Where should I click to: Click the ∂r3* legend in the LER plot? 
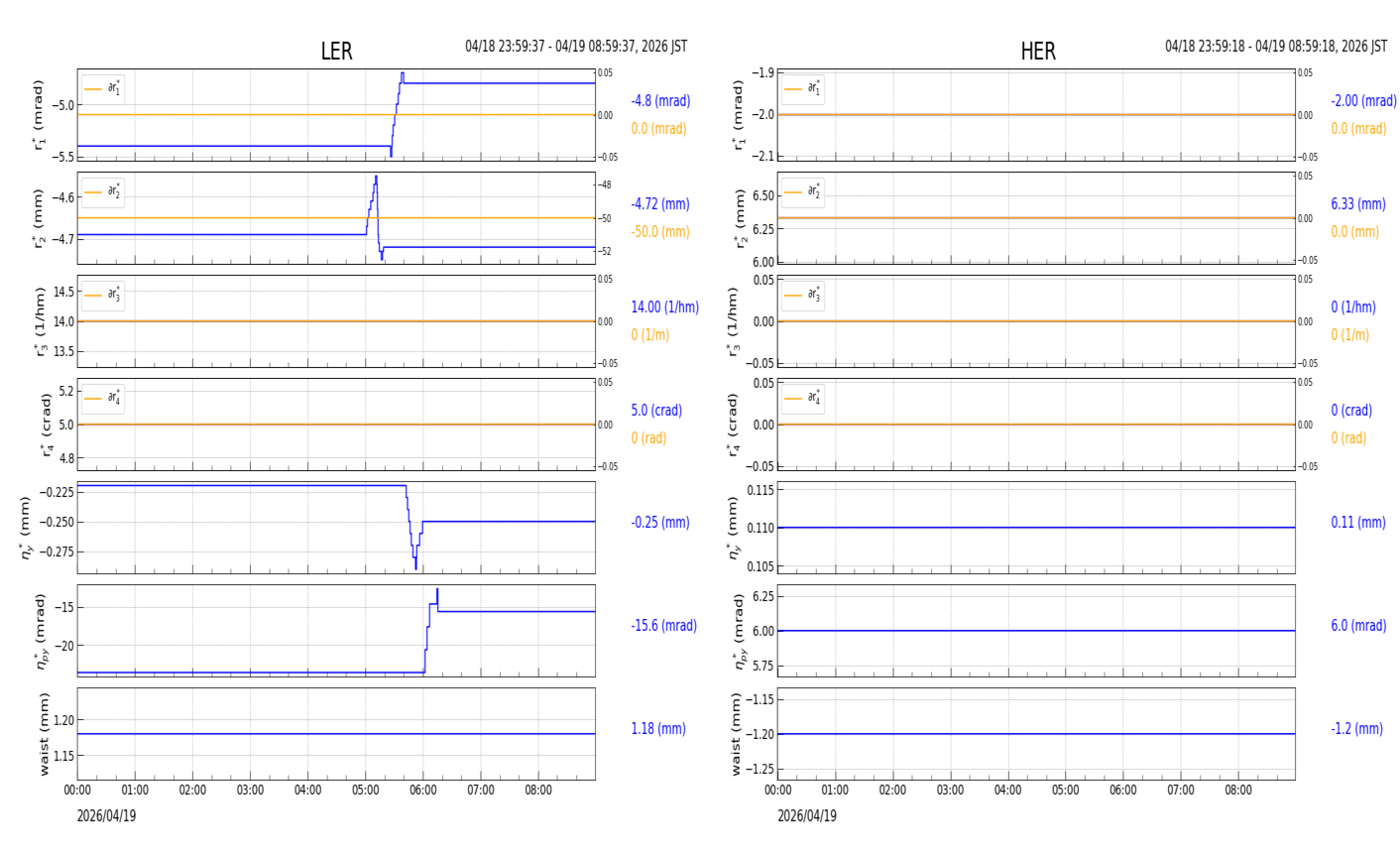103,295
